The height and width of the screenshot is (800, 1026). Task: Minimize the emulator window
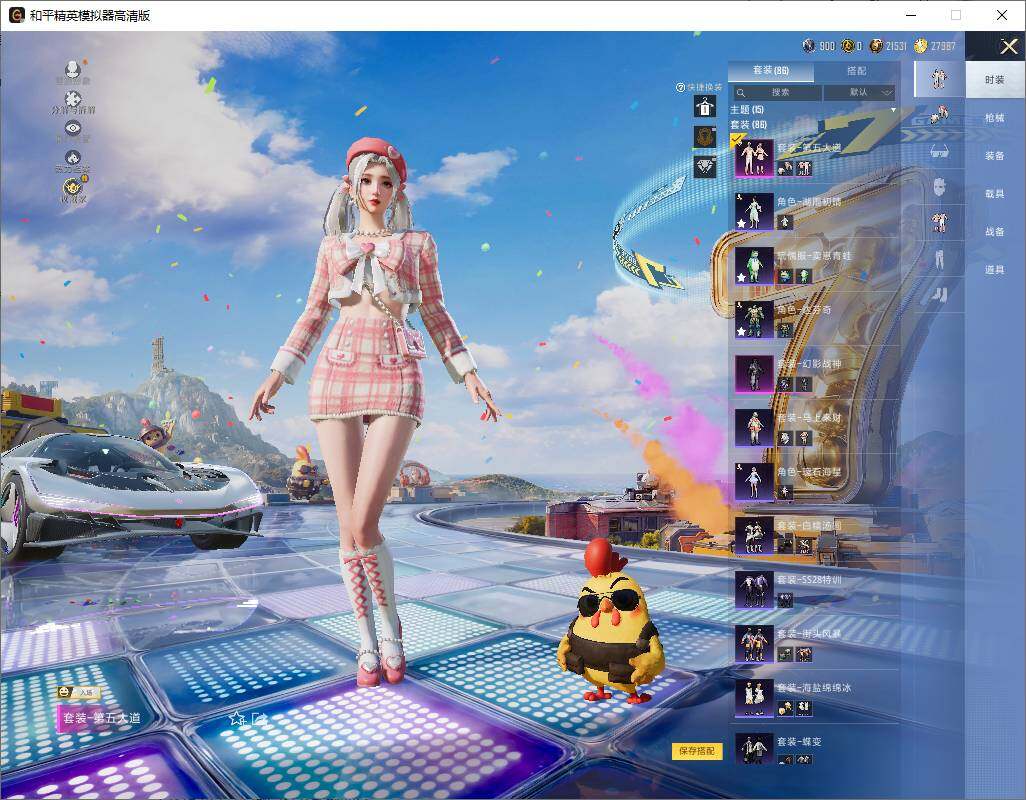pos(911,15)
